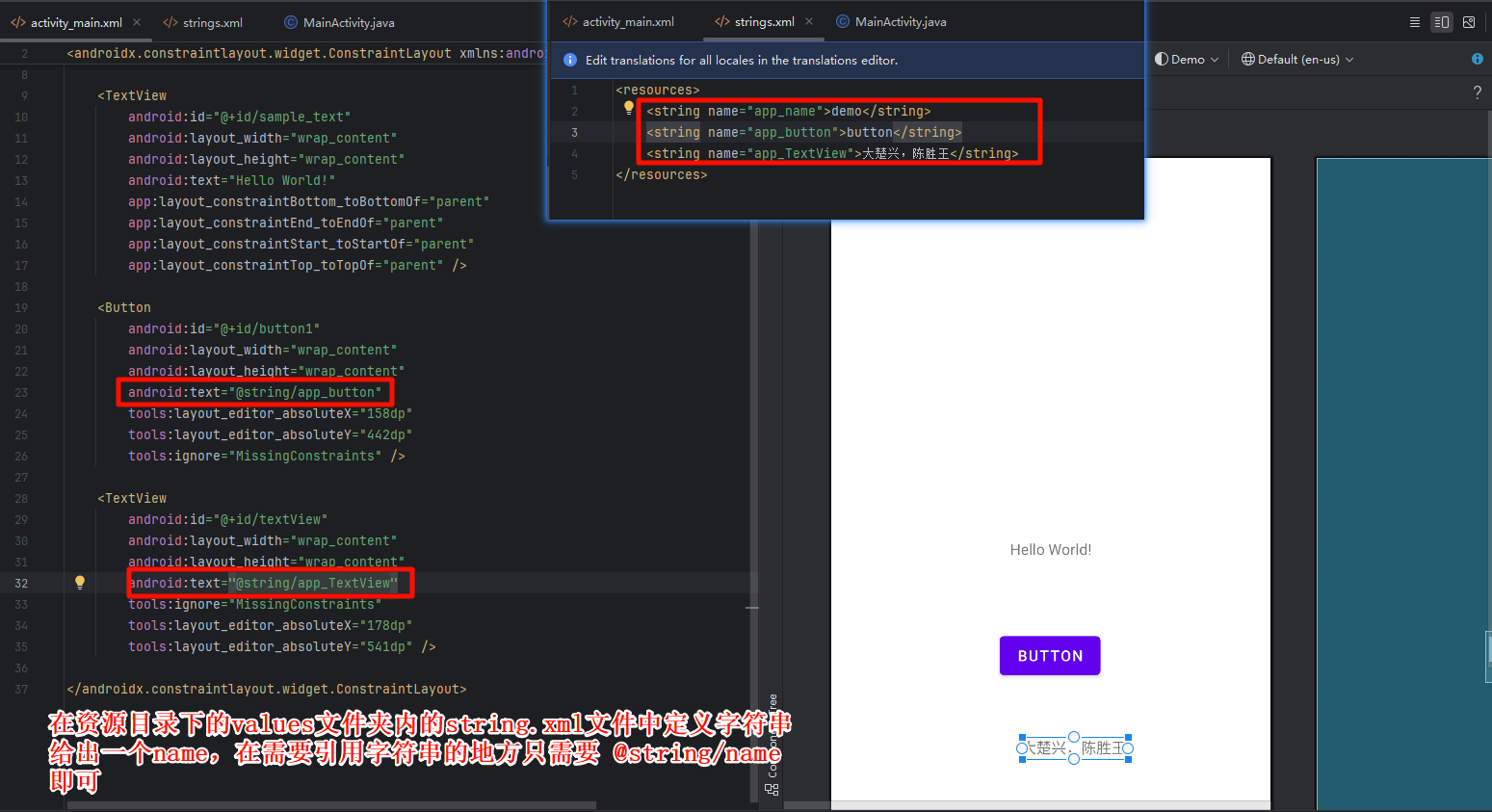Click the yellow lightbulb on line 32
Image resolution: width=1492 pixels, height=812 pixels.
click(80, 582)
